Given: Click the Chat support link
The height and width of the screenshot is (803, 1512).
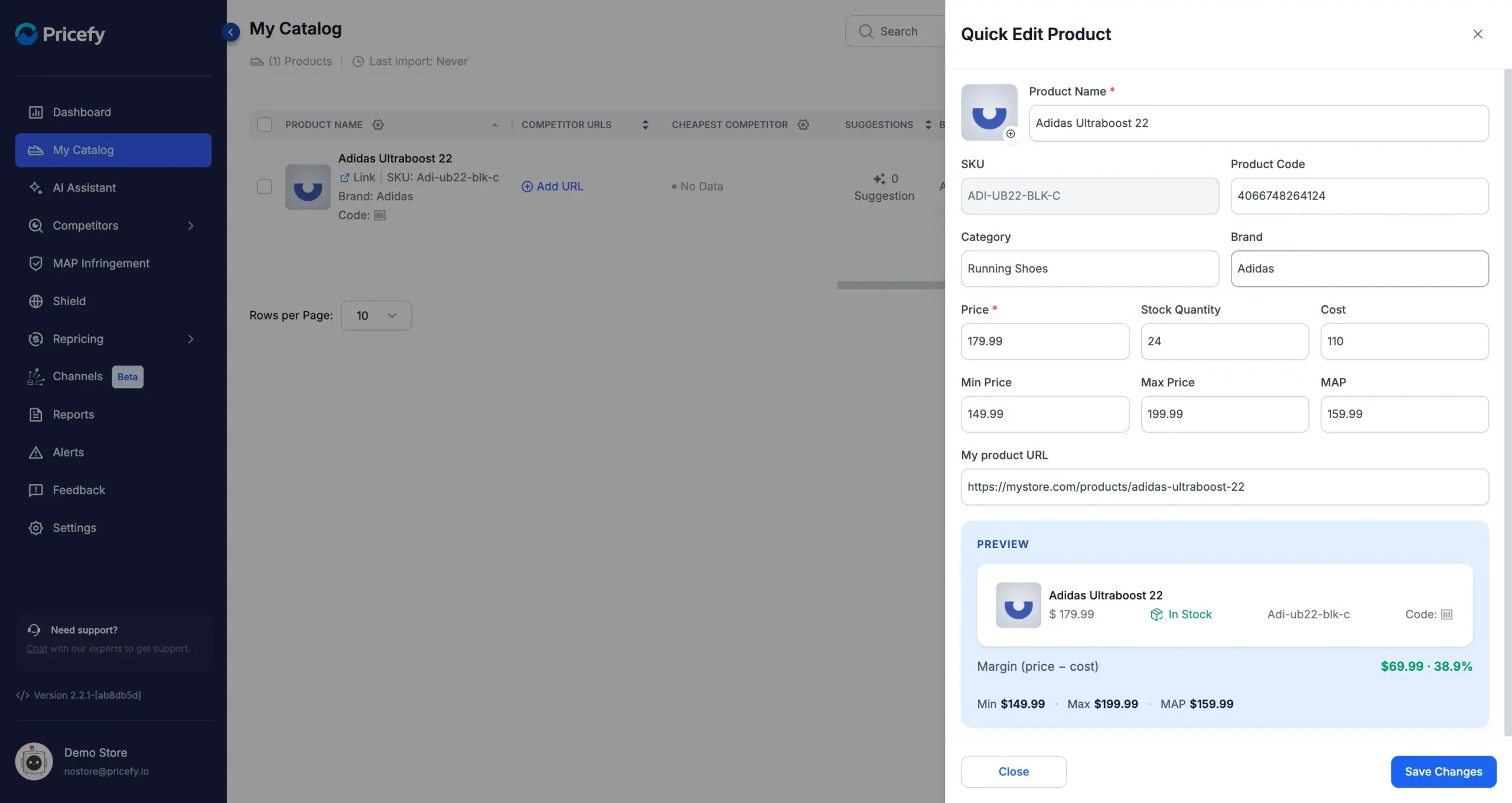Looking at the screenshot, I should pos(36,648).
